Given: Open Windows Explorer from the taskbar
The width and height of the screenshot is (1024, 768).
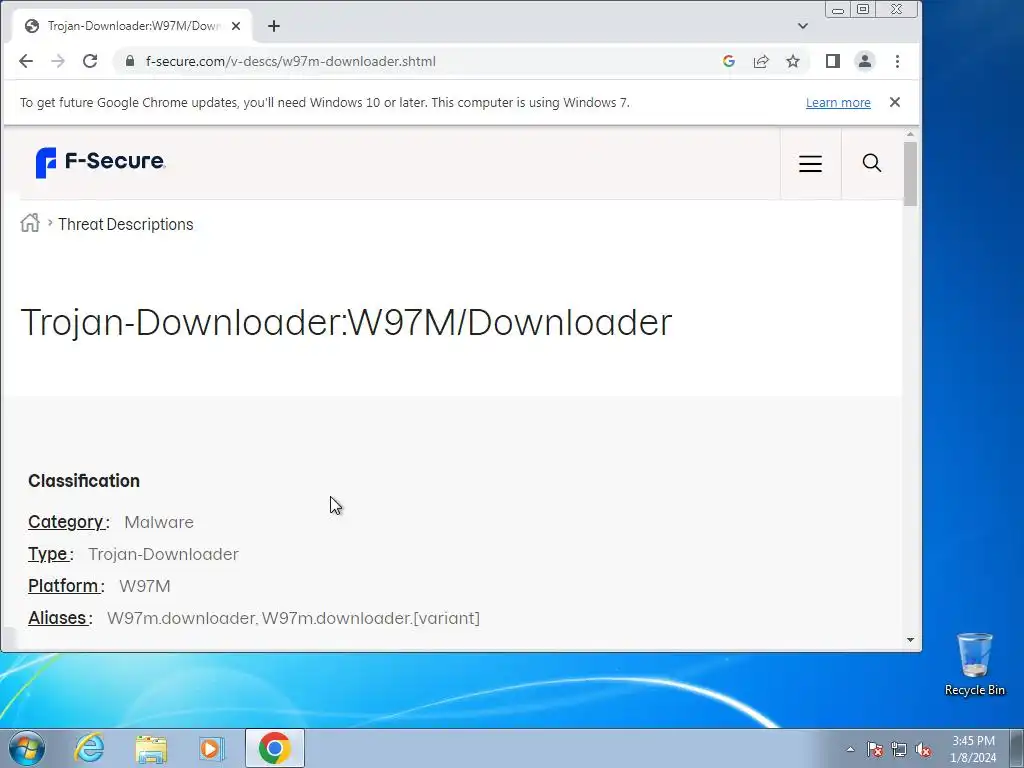Looking at the screenshot, I should pos(151,748).
